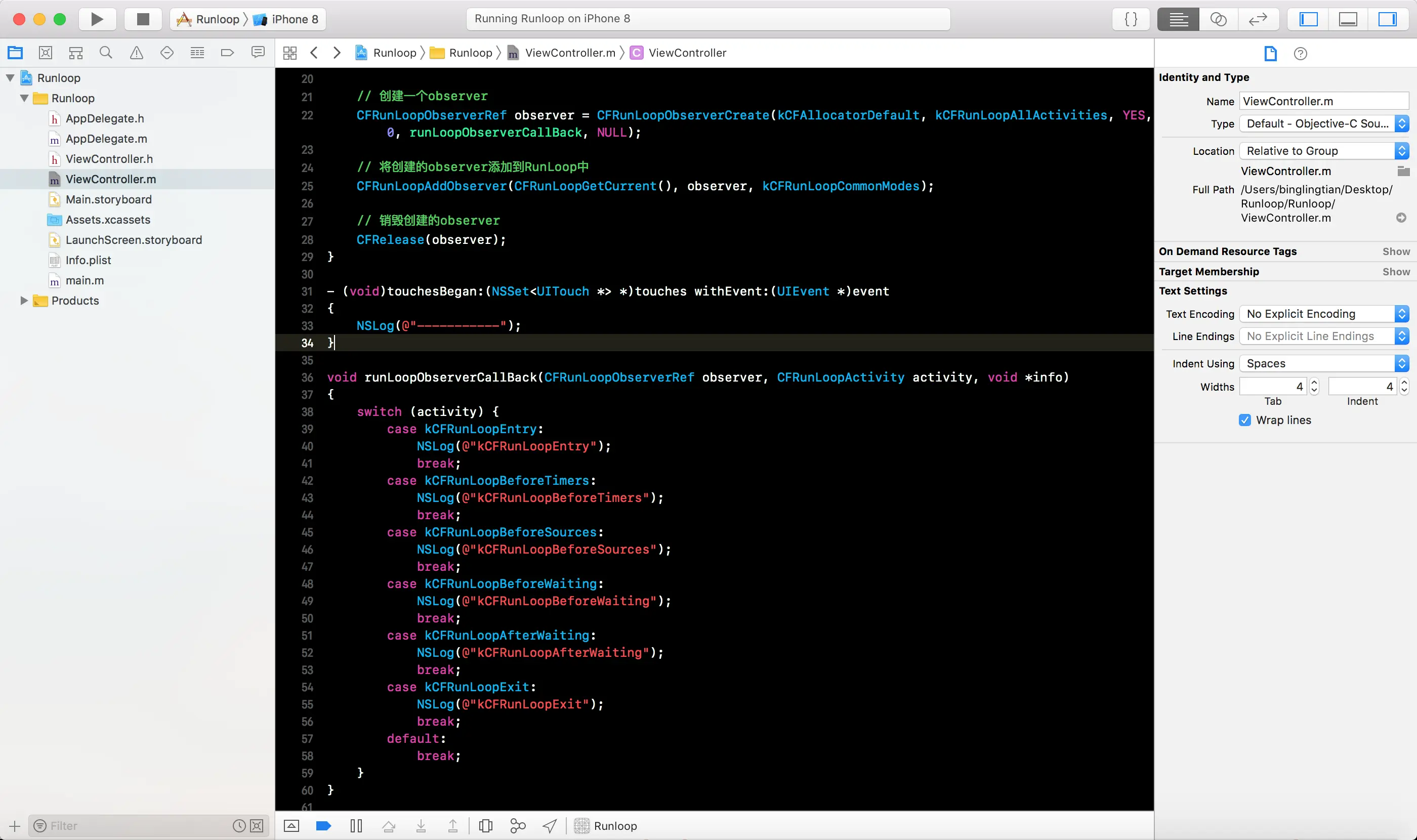
Task: Open the Issue navigator warning icon
Action: pyautogui.click(x=137, y=53)
